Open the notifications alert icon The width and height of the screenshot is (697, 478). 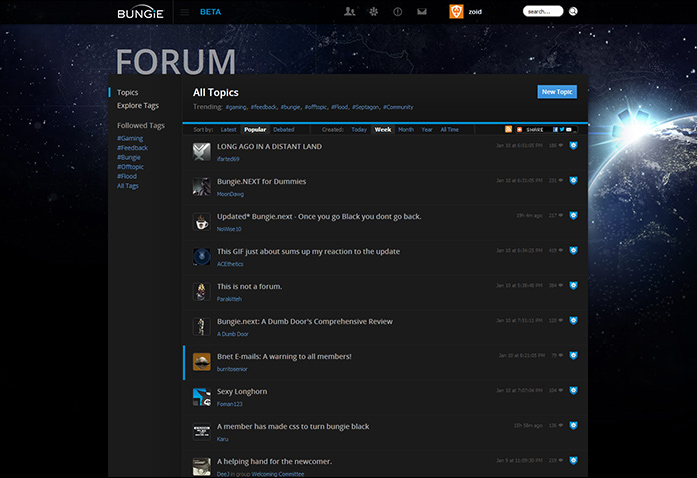(397, 12)
